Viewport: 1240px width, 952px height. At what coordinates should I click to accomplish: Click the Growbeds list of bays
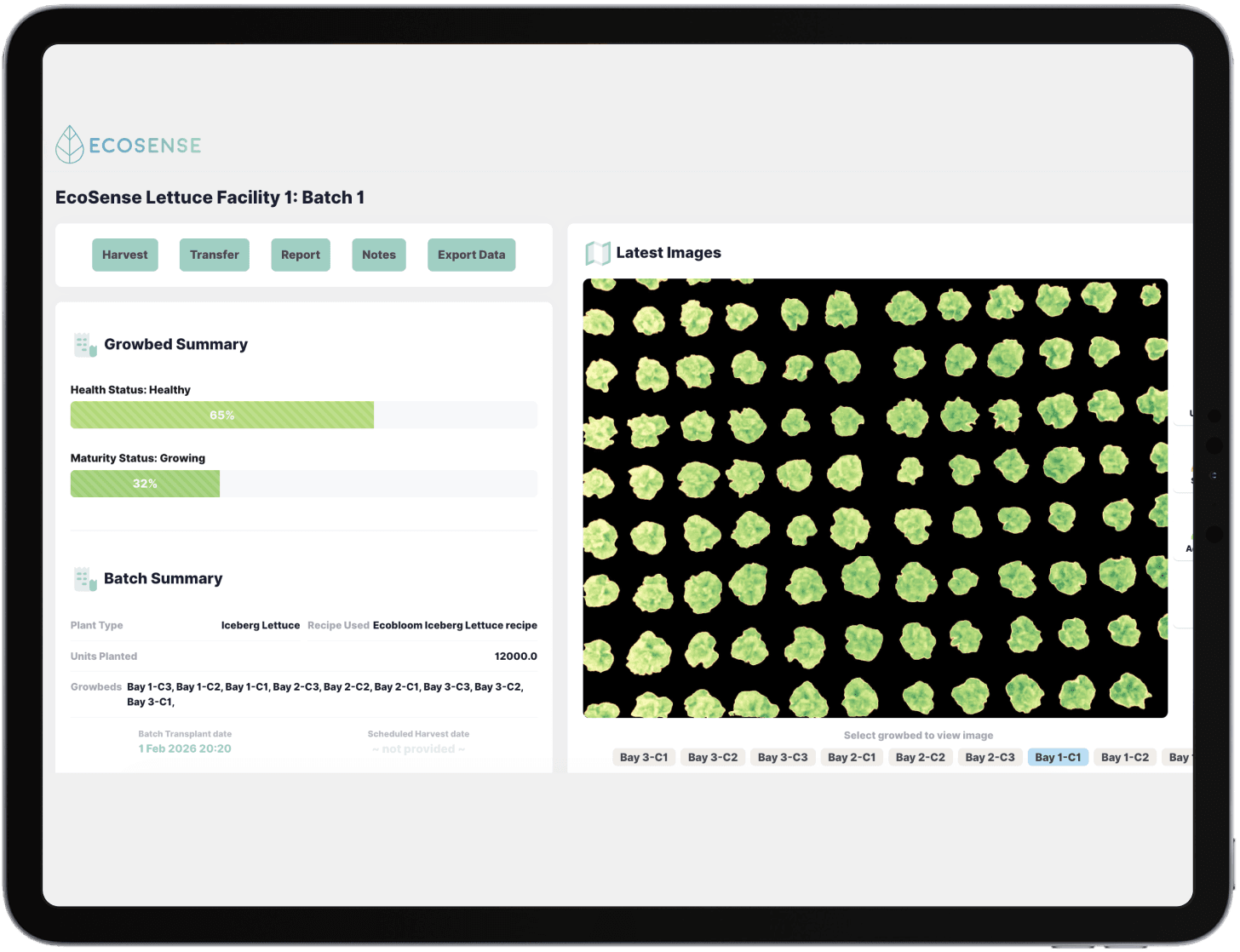[325, 694]
